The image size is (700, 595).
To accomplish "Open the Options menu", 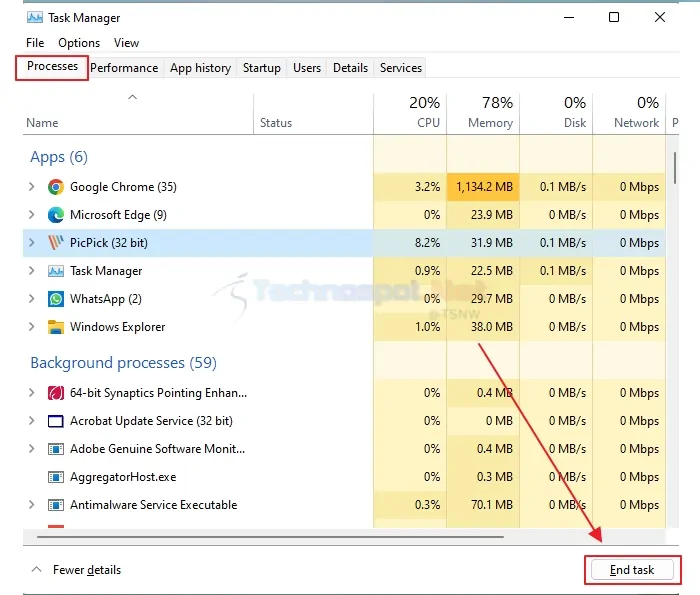I will [x=79, y=43].
